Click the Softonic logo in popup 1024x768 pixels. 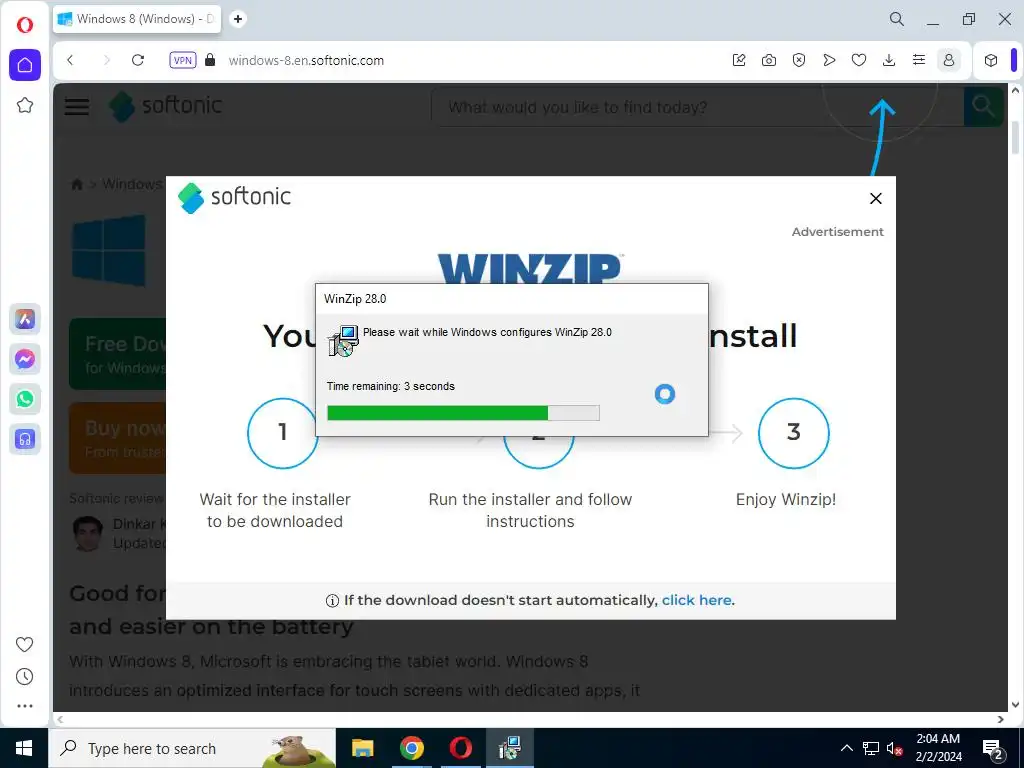[x=234, y=197]
